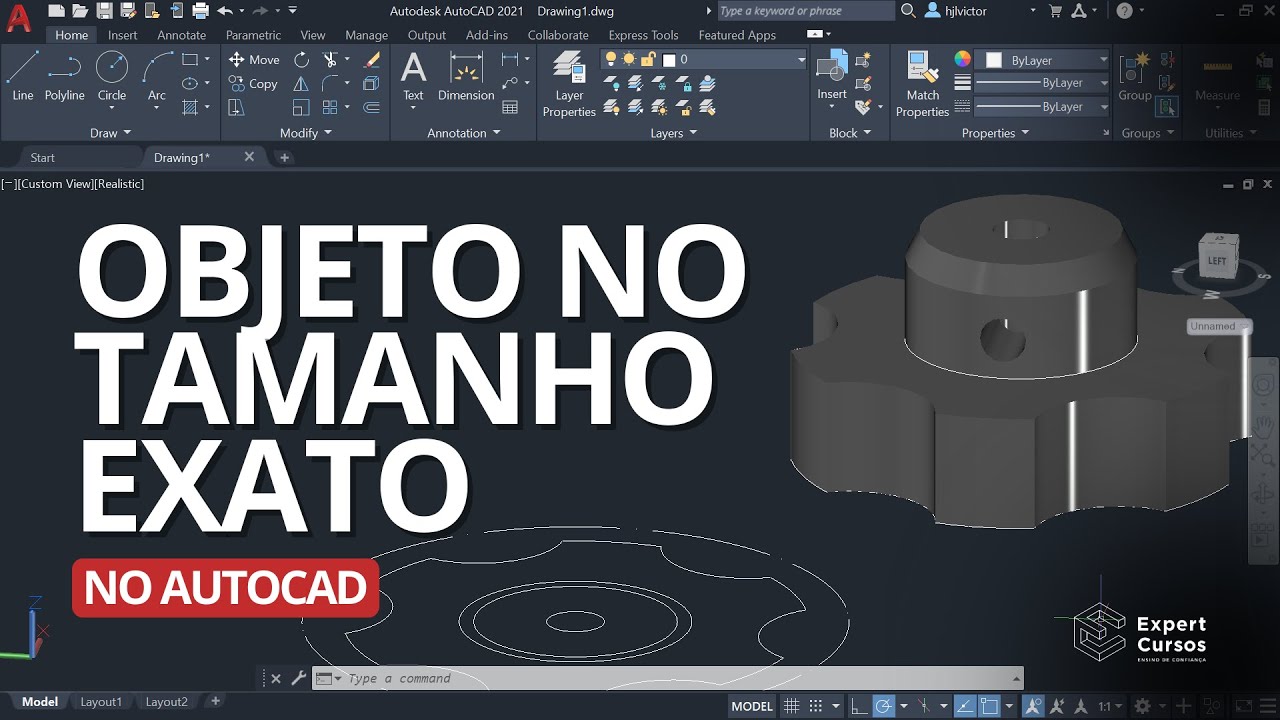Pick the Arc tool

click(x=157, y=76)
